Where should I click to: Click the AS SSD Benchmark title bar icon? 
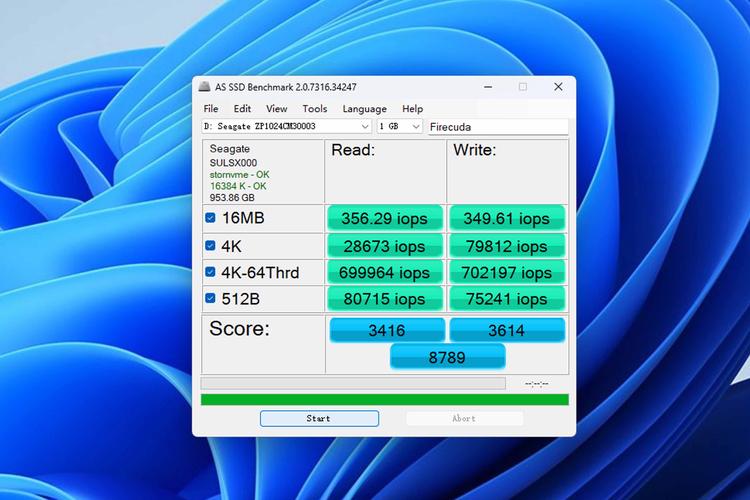click(204, 87)
